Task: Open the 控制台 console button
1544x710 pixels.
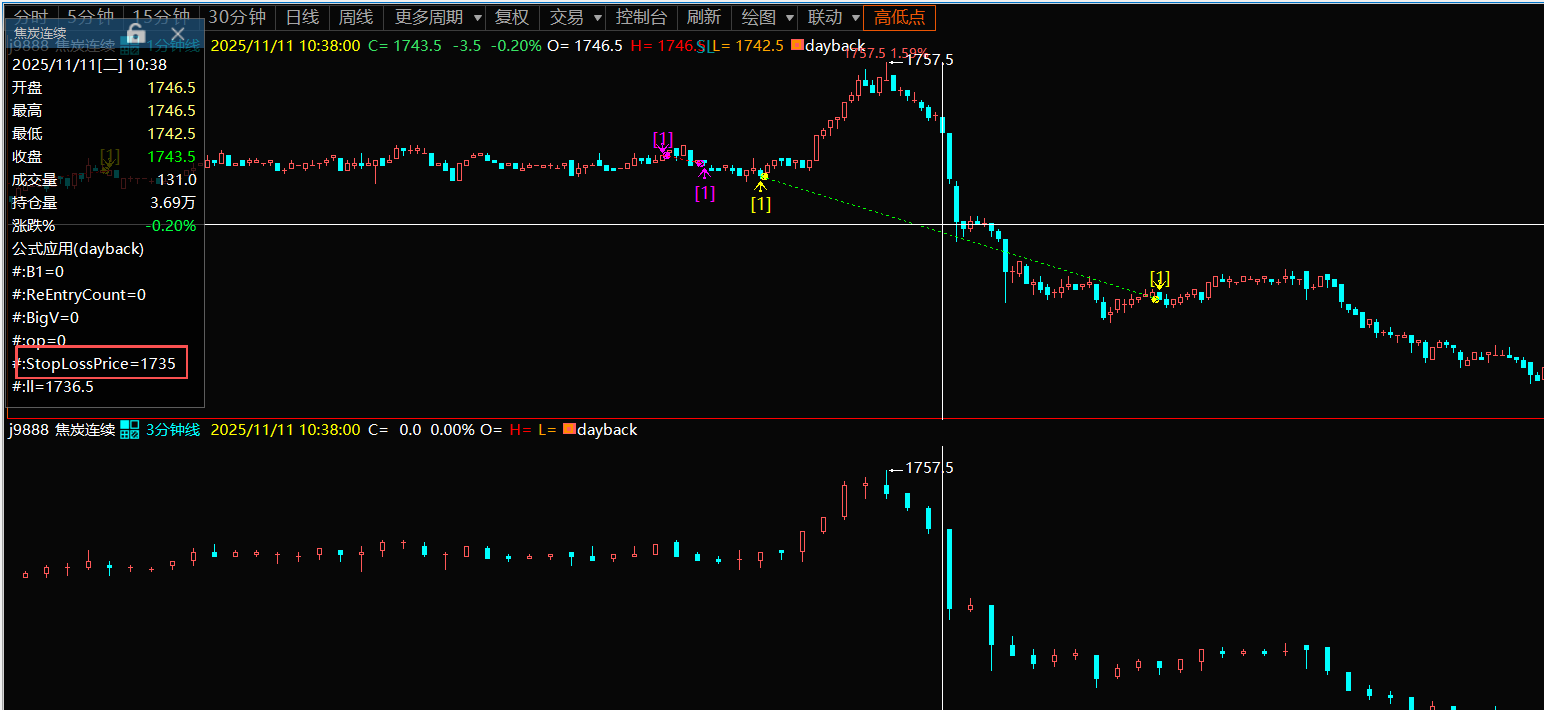Action: [641, 17]
